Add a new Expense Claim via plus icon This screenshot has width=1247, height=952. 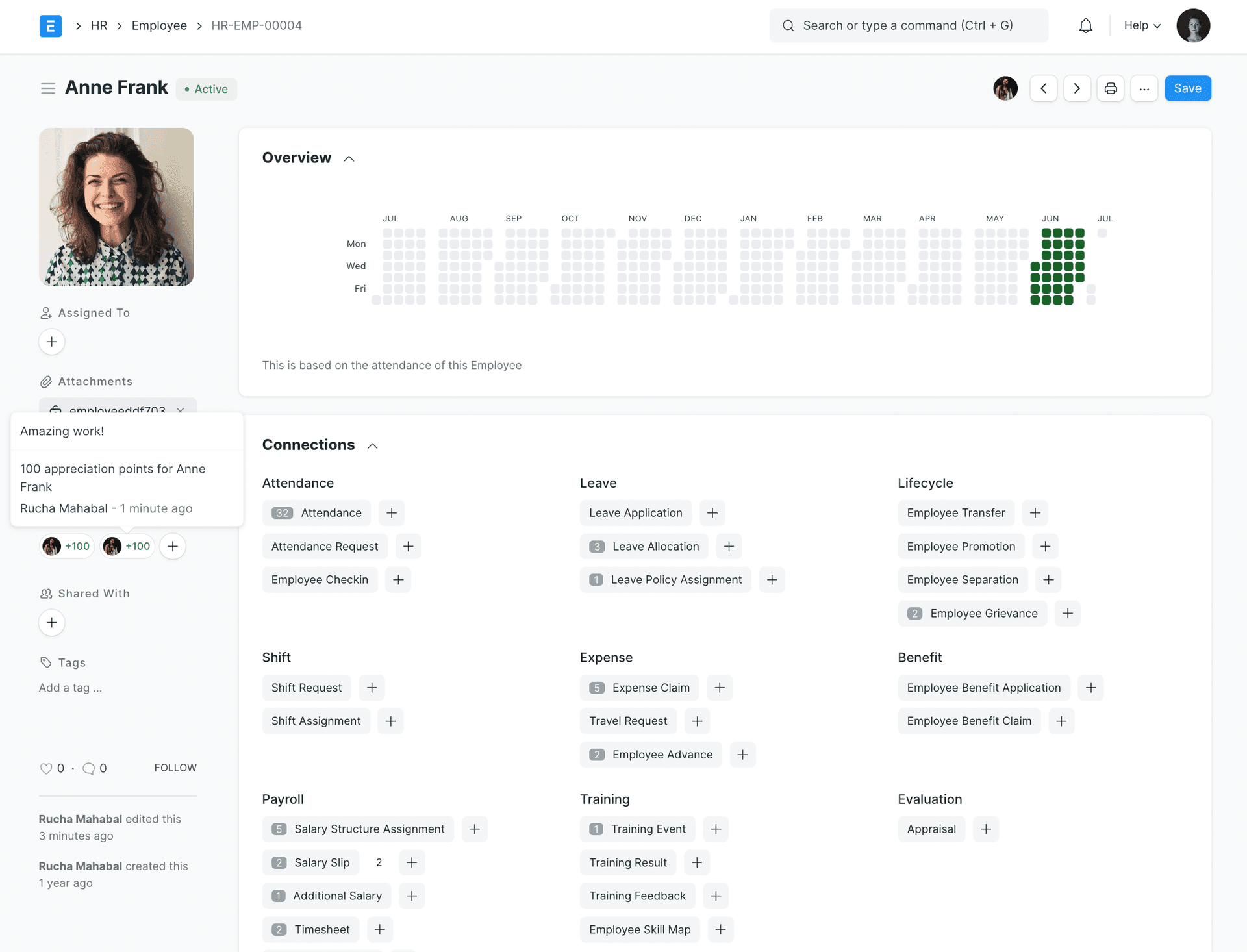point(719,687)
